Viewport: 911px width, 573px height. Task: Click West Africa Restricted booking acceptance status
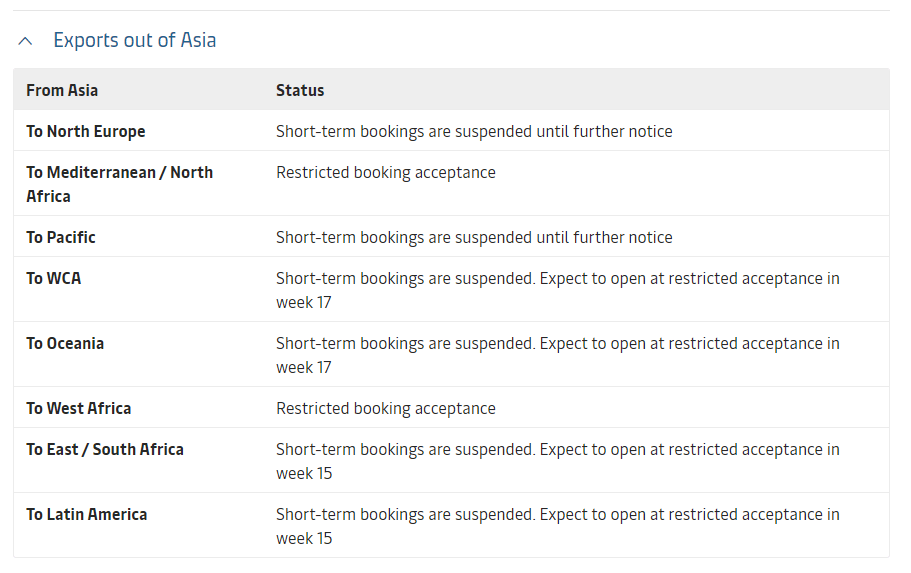click(x=386, y=409)
